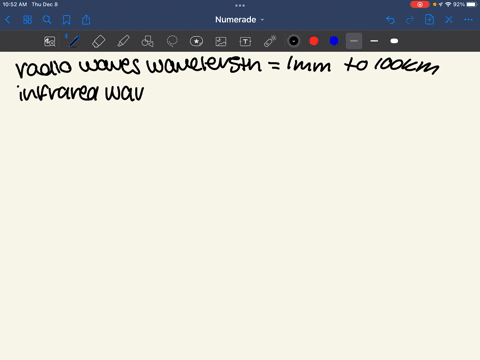
Task: Go back using the back chevron
Action: (x=8, y=20)
